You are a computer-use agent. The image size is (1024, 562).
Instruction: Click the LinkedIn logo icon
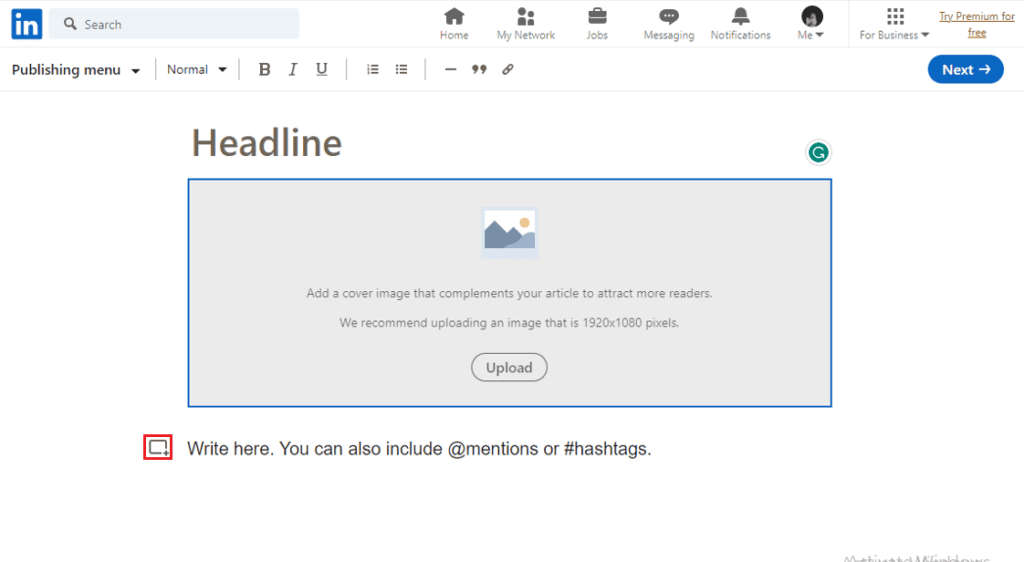27,24
